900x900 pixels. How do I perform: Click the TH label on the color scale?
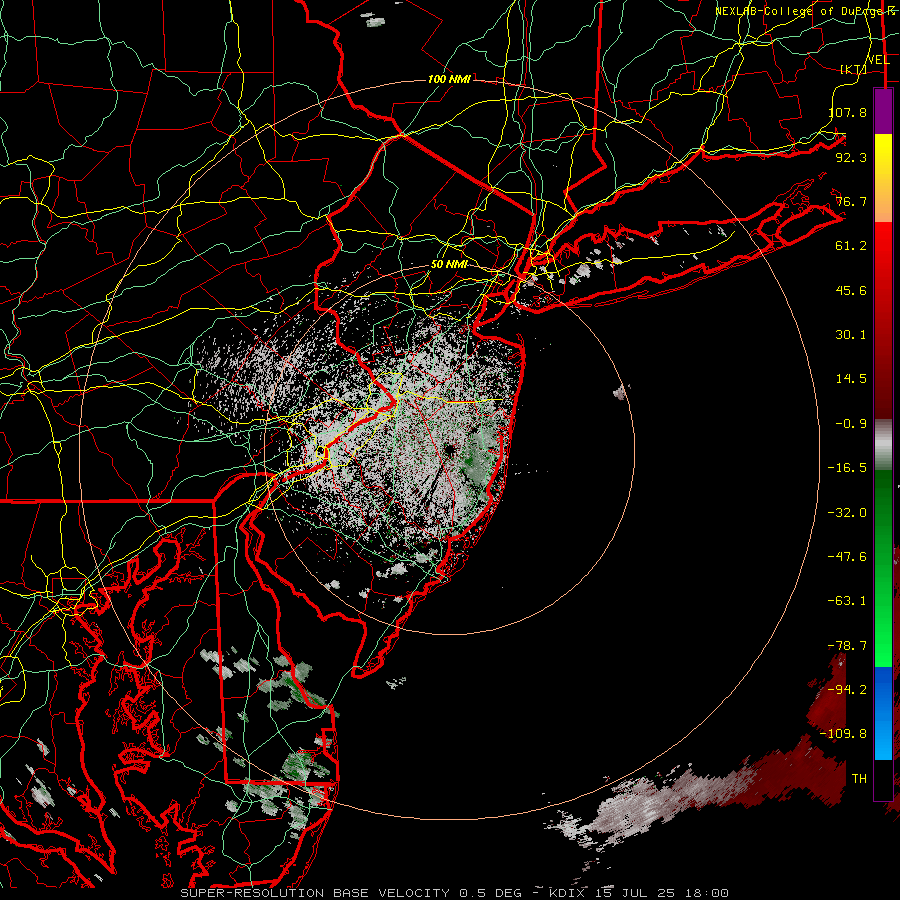(x=859, y=779)
